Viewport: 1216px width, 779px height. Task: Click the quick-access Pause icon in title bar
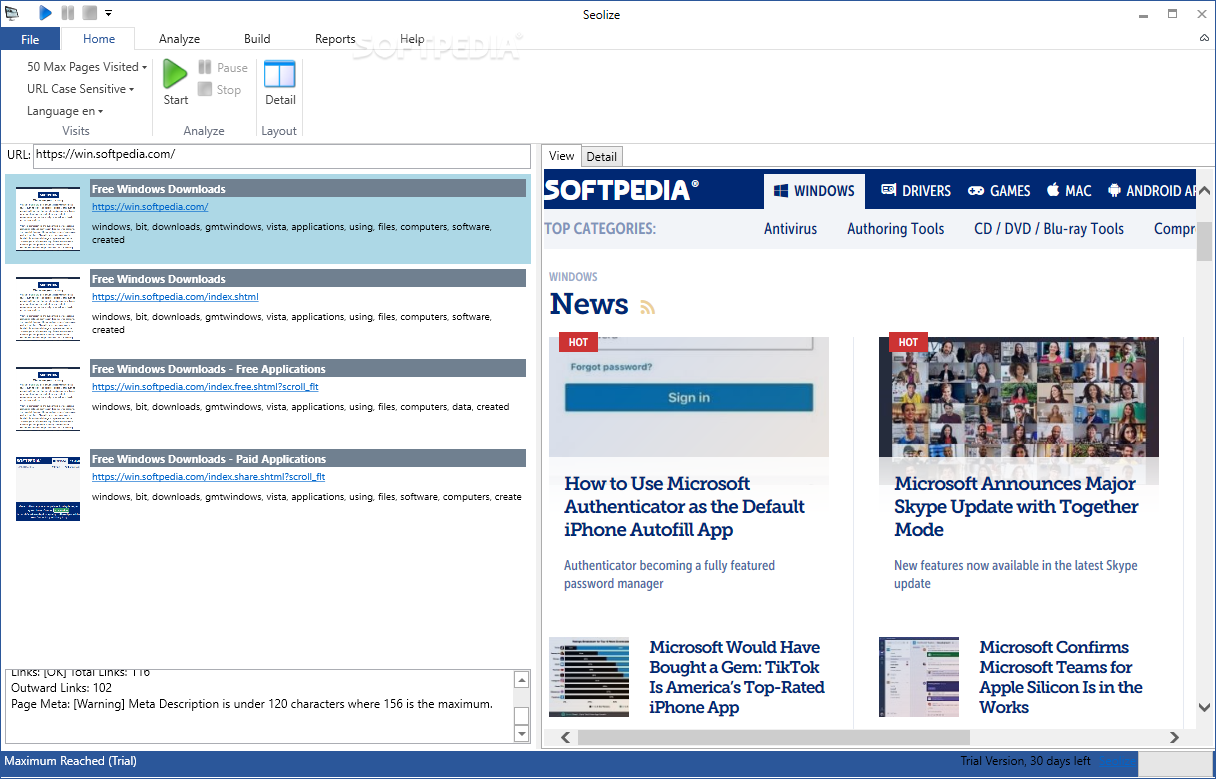(x=68, y=13)
